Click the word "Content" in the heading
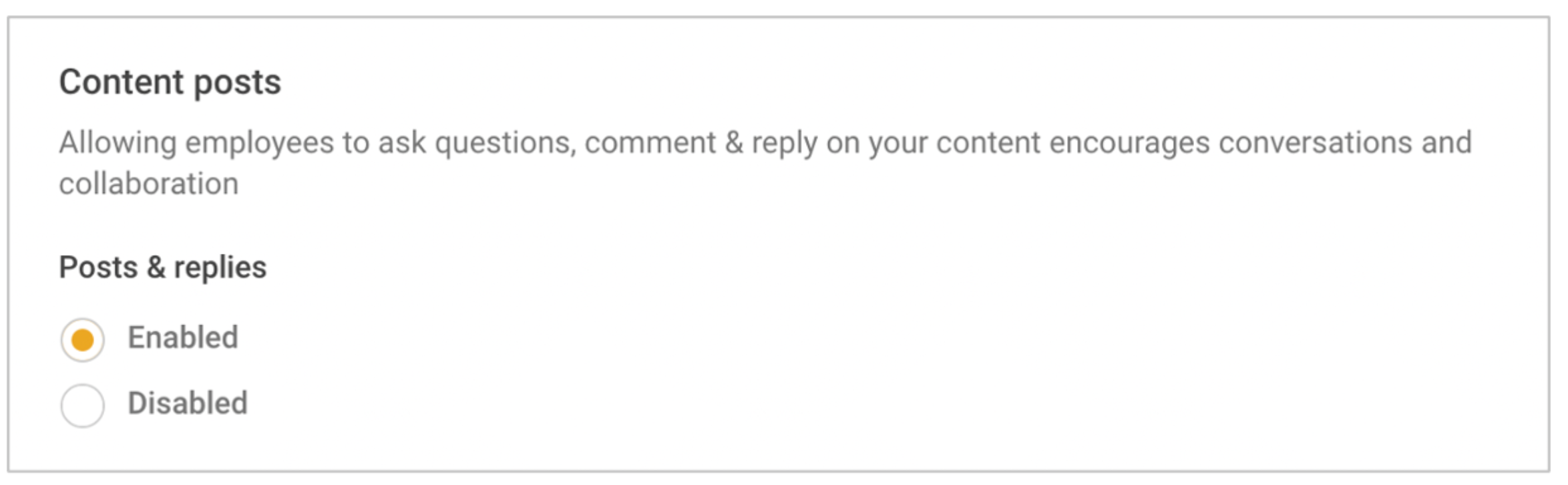This screenshot has height=485, width=1568. click(x=121, y=82)
